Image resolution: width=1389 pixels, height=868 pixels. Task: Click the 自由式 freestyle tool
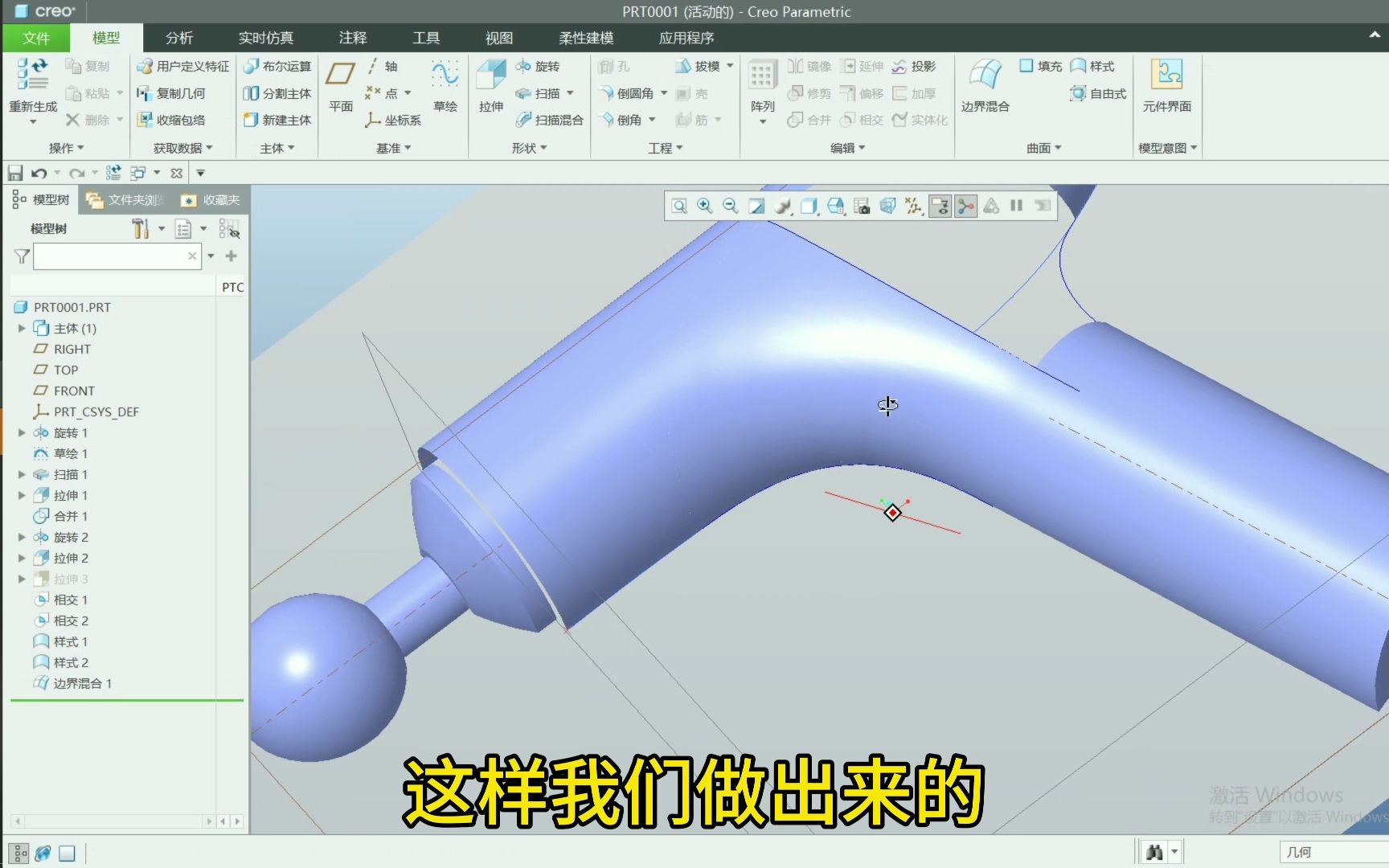click(x=1098, y=93)
